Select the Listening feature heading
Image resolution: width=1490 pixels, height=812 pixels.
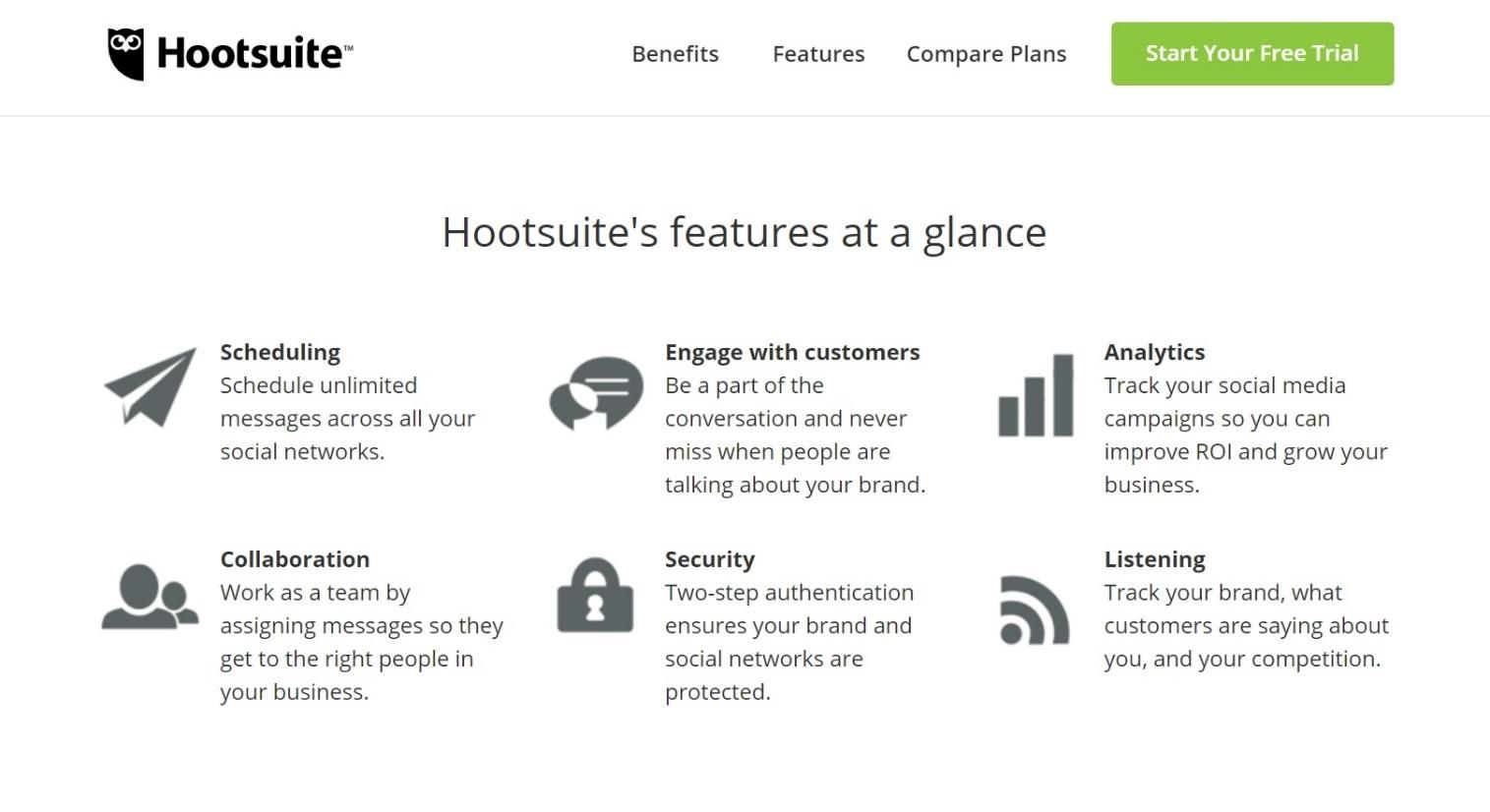[1155, 559]
